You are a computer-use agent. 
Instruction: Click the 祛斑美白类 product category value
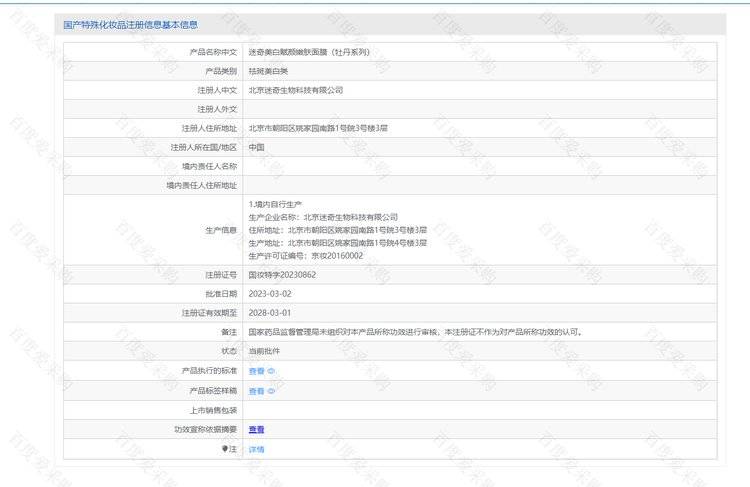(268, 71)
